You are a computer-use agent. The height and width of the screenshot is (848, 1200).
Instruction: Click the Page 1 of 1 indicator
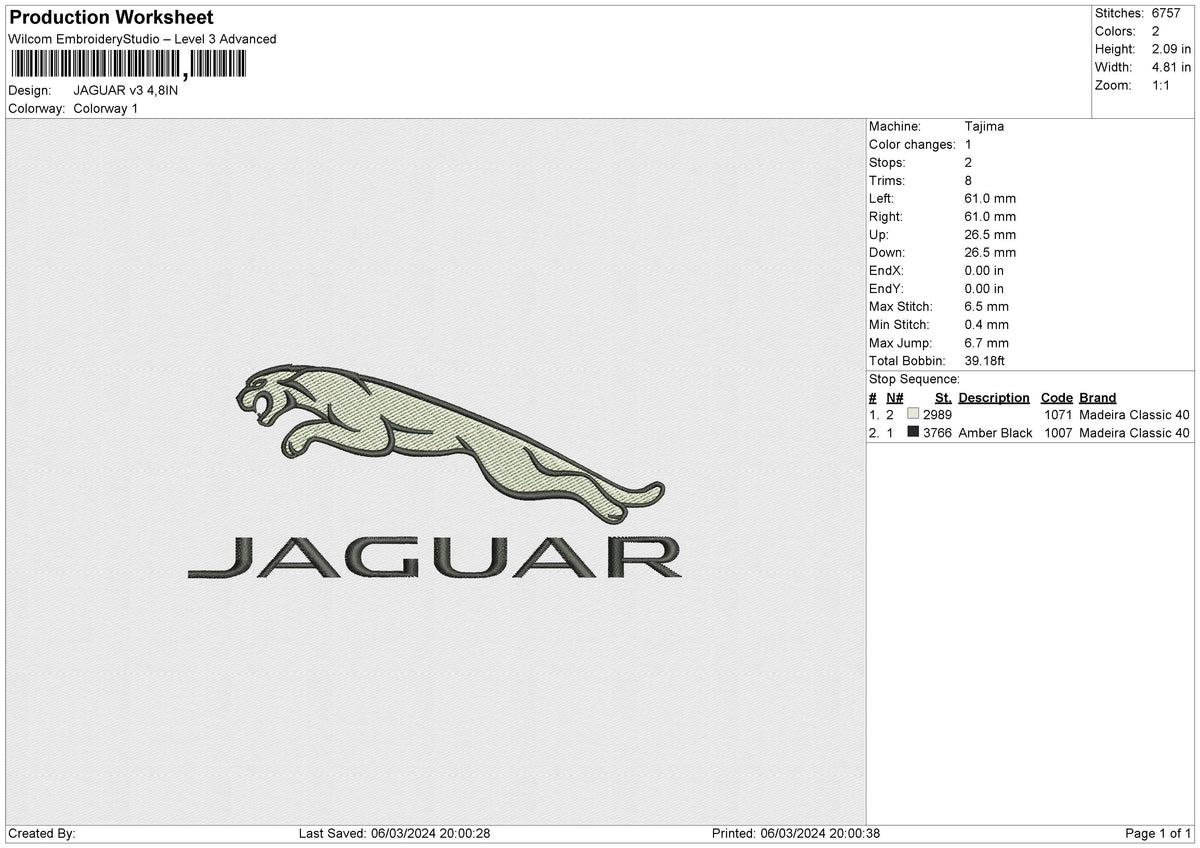(x=1158, y=834)
